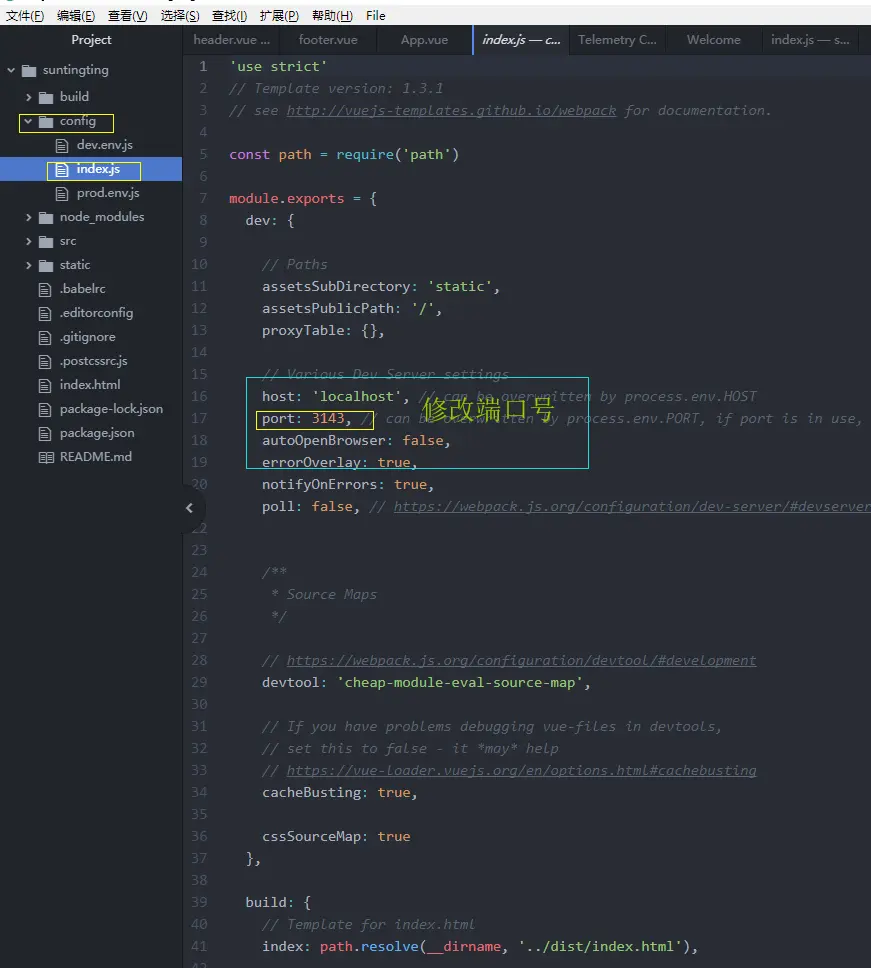Image resolution: width=871 pixels, height=968 pixels.
Task: Open the 扩展(P) menu
Action: tap(280, 16)
